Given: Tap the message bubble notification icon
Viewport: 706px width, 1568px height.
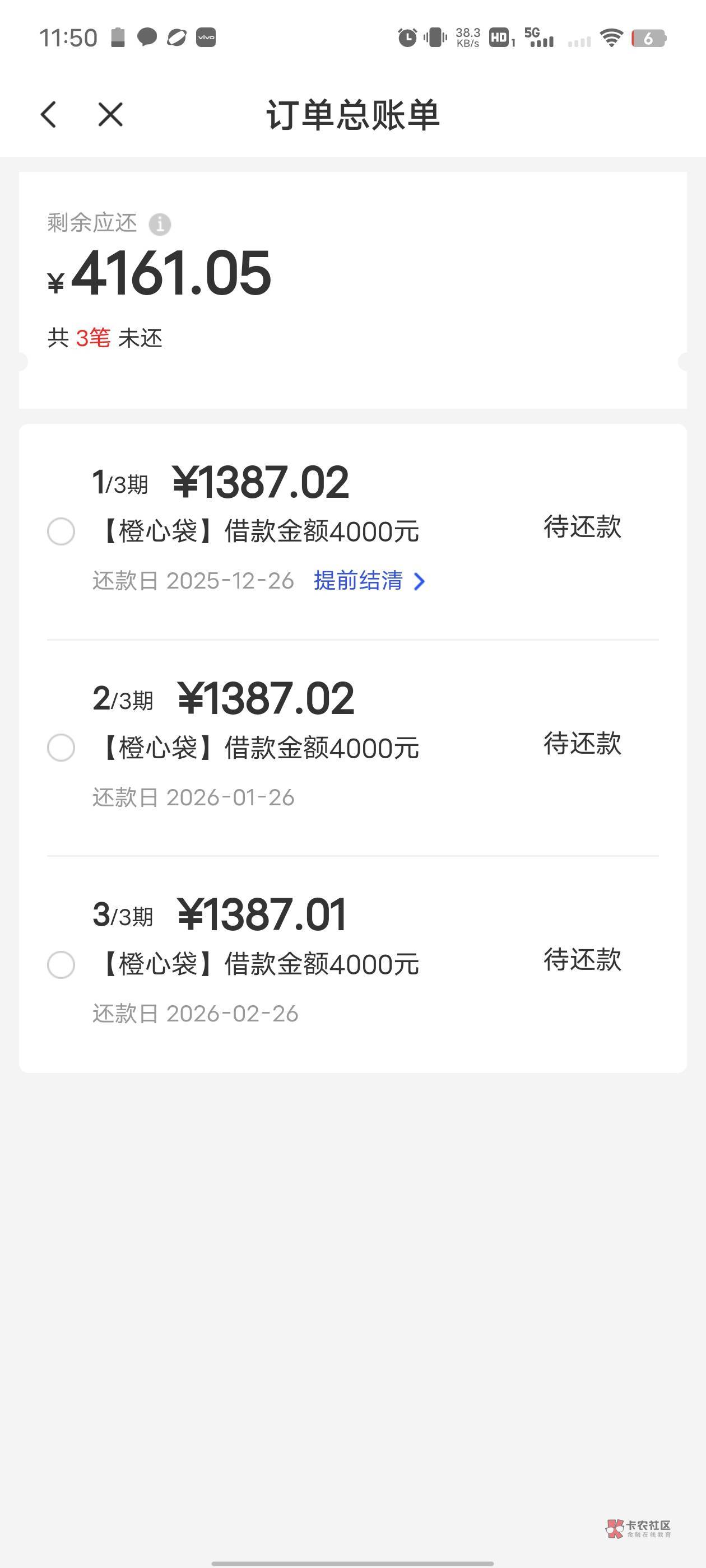Looking at the screenshot, I should pos(147,37).
